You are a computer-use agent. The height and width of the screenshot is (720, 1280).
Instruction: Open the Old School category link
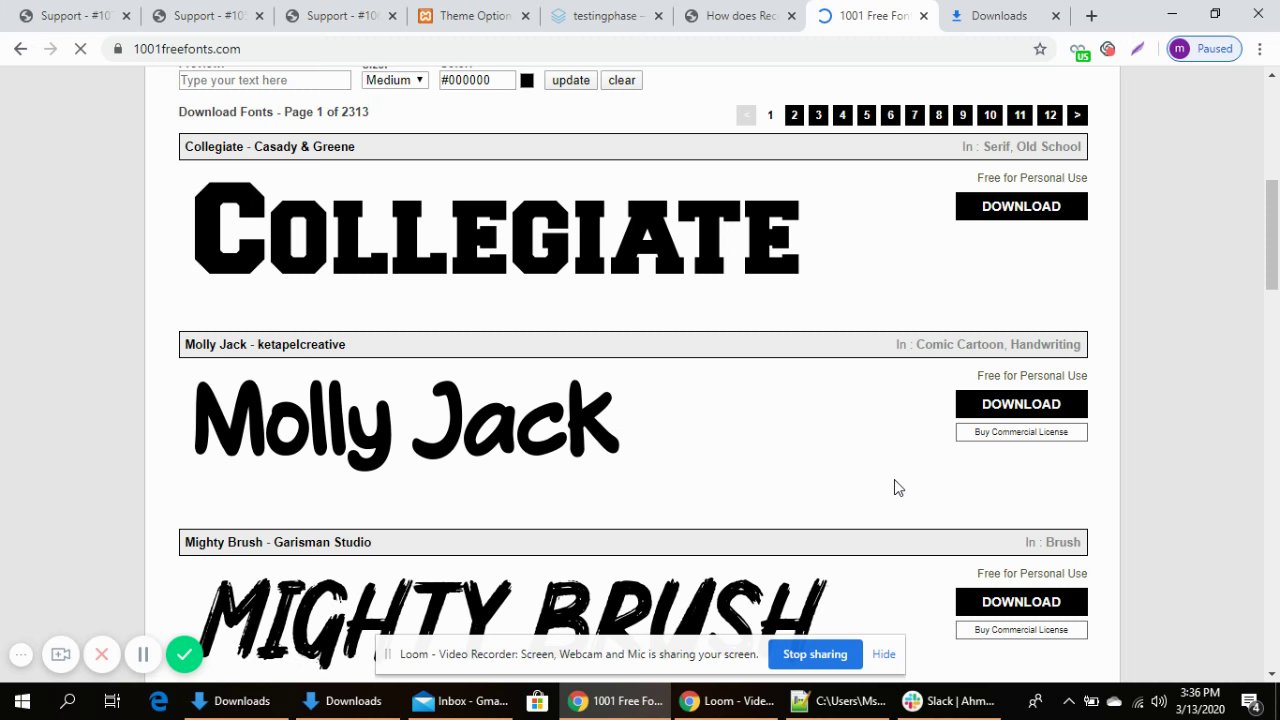pos(1048,146)
